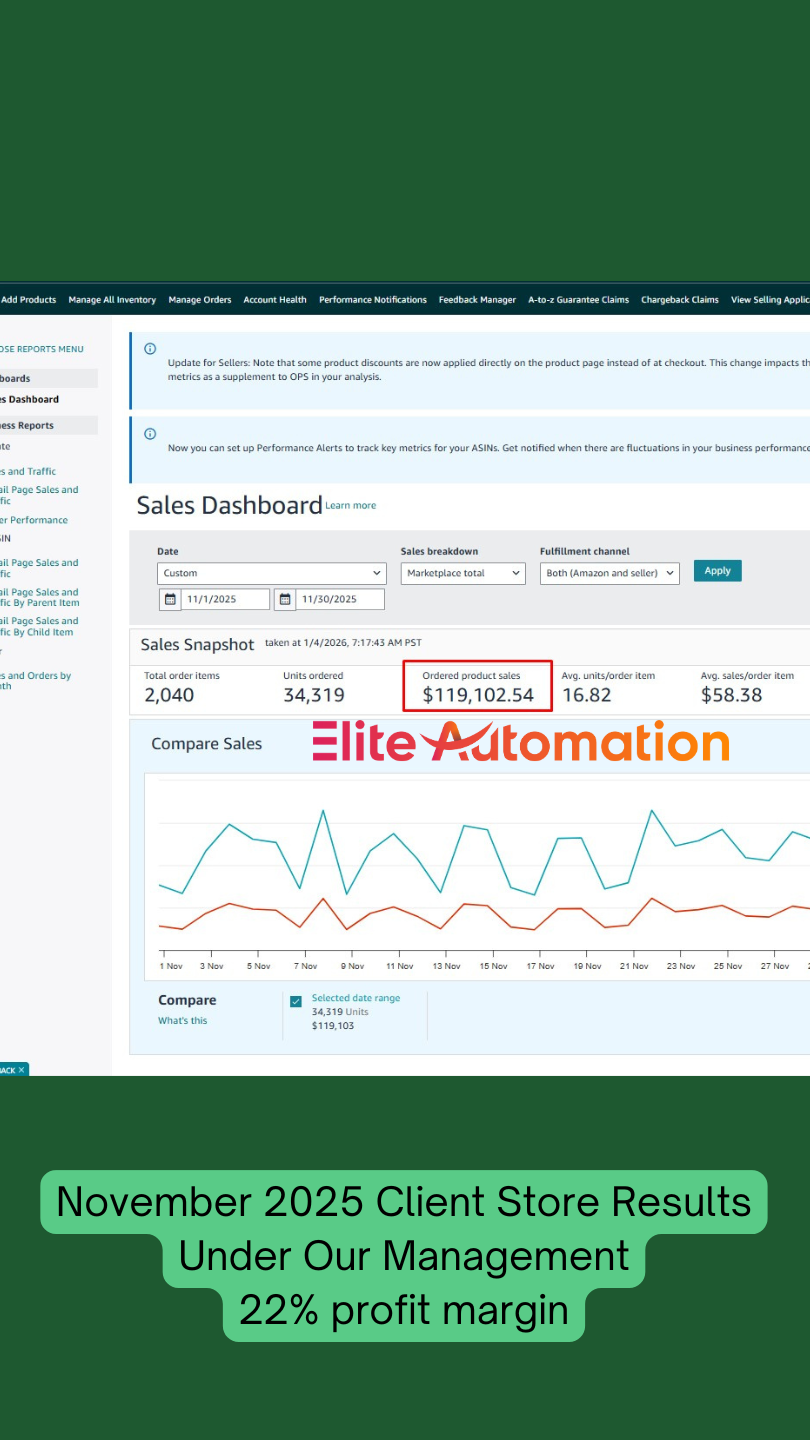Expand the Sales breakdown dropdown

point(463,573)
